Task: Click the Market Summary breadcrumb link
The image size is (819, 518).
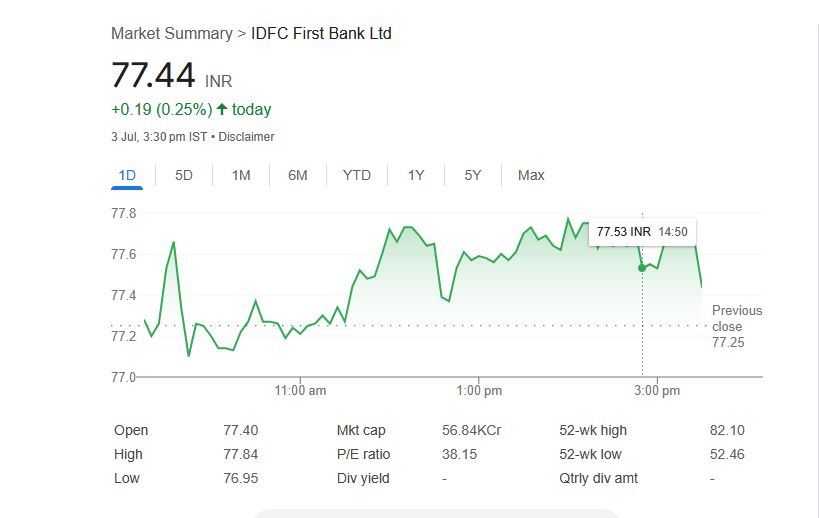Action: click(171, 34)
